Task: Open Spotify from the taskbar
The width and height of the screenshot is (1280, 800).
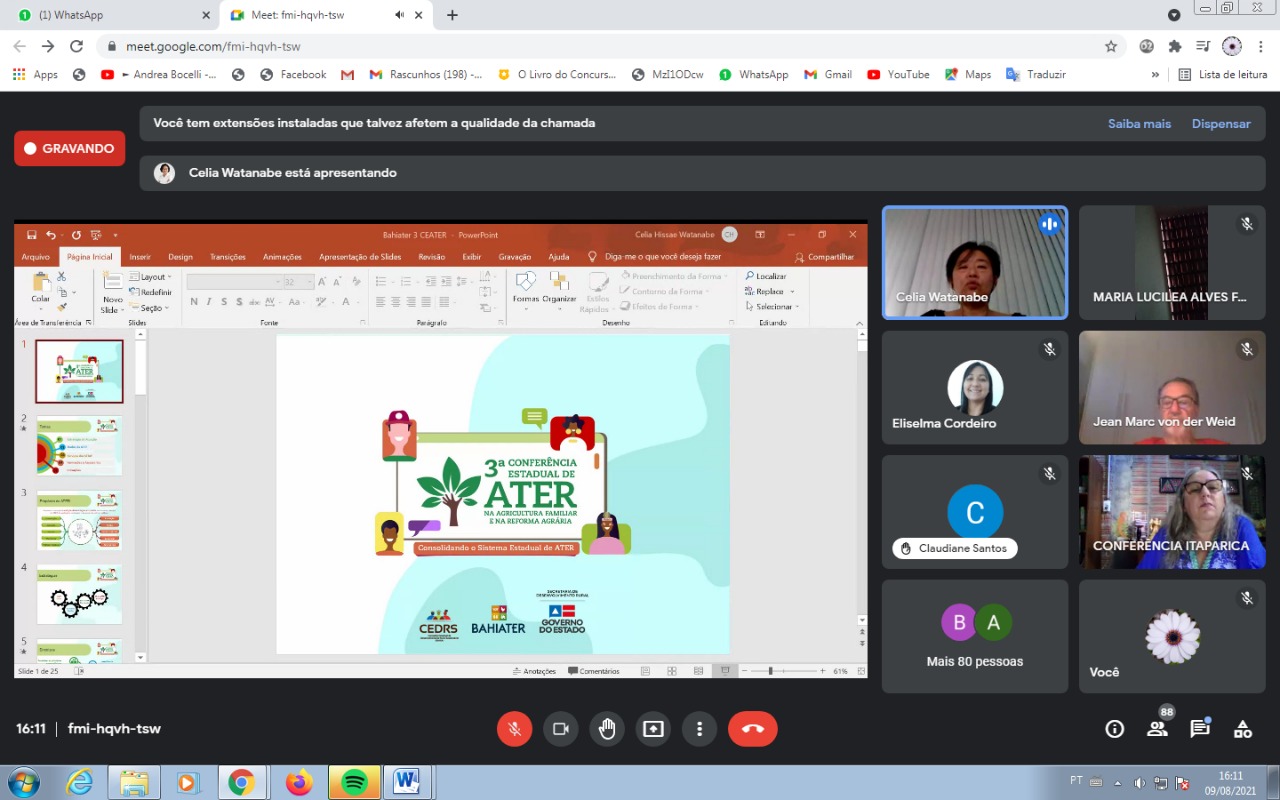Action: coord(354,782)
